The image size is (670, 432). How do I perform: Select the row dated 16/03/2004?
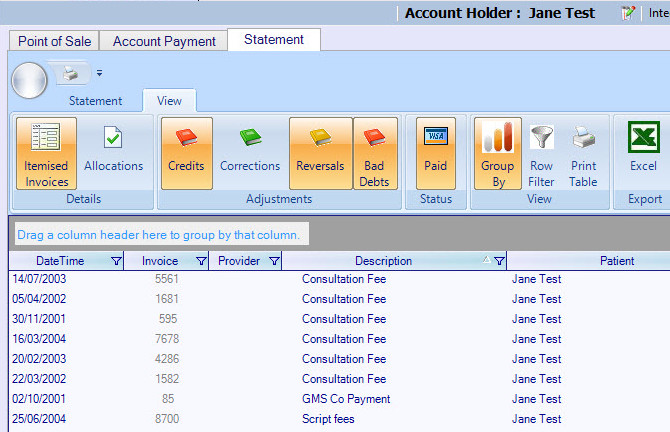coord(339,339)
